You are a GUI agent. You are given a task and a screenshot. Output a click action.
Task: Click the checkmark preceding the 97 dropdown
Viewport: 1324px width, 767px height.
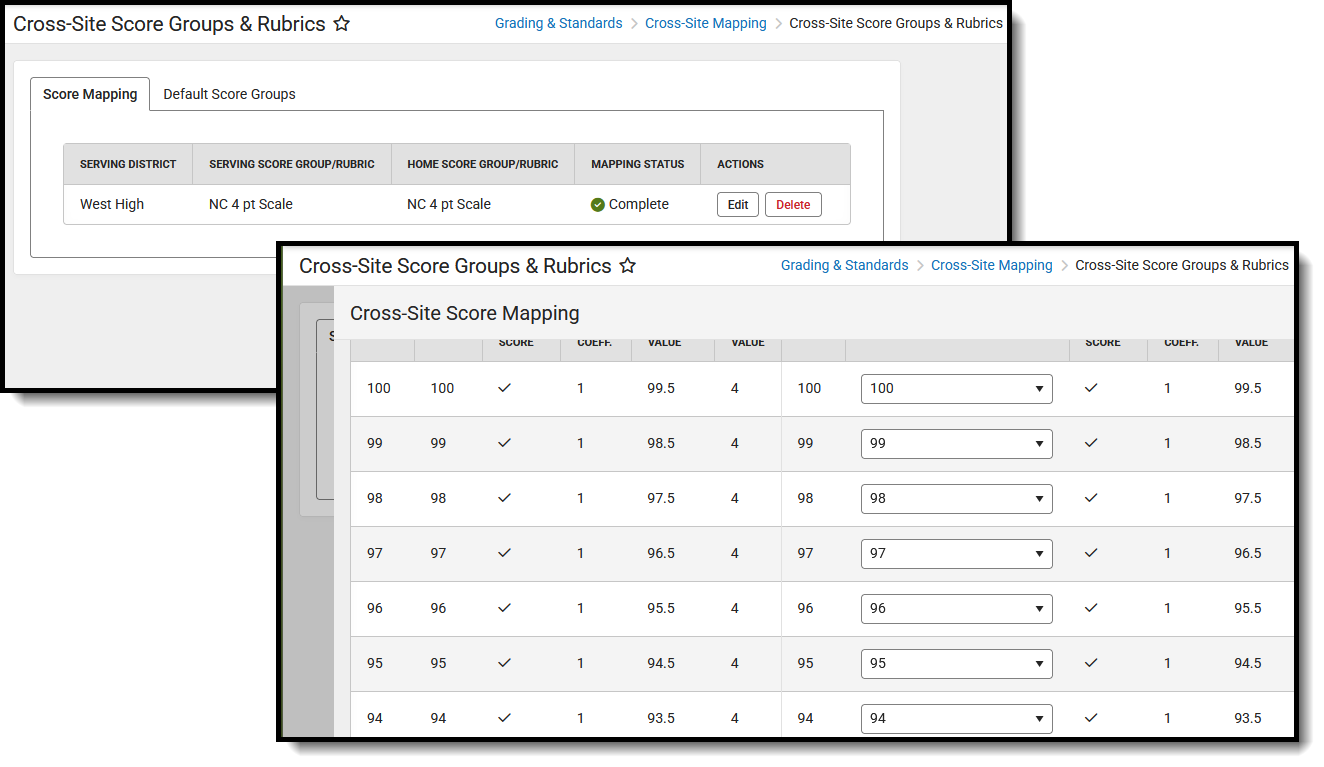pyautogui.click(x=504, y=553)
